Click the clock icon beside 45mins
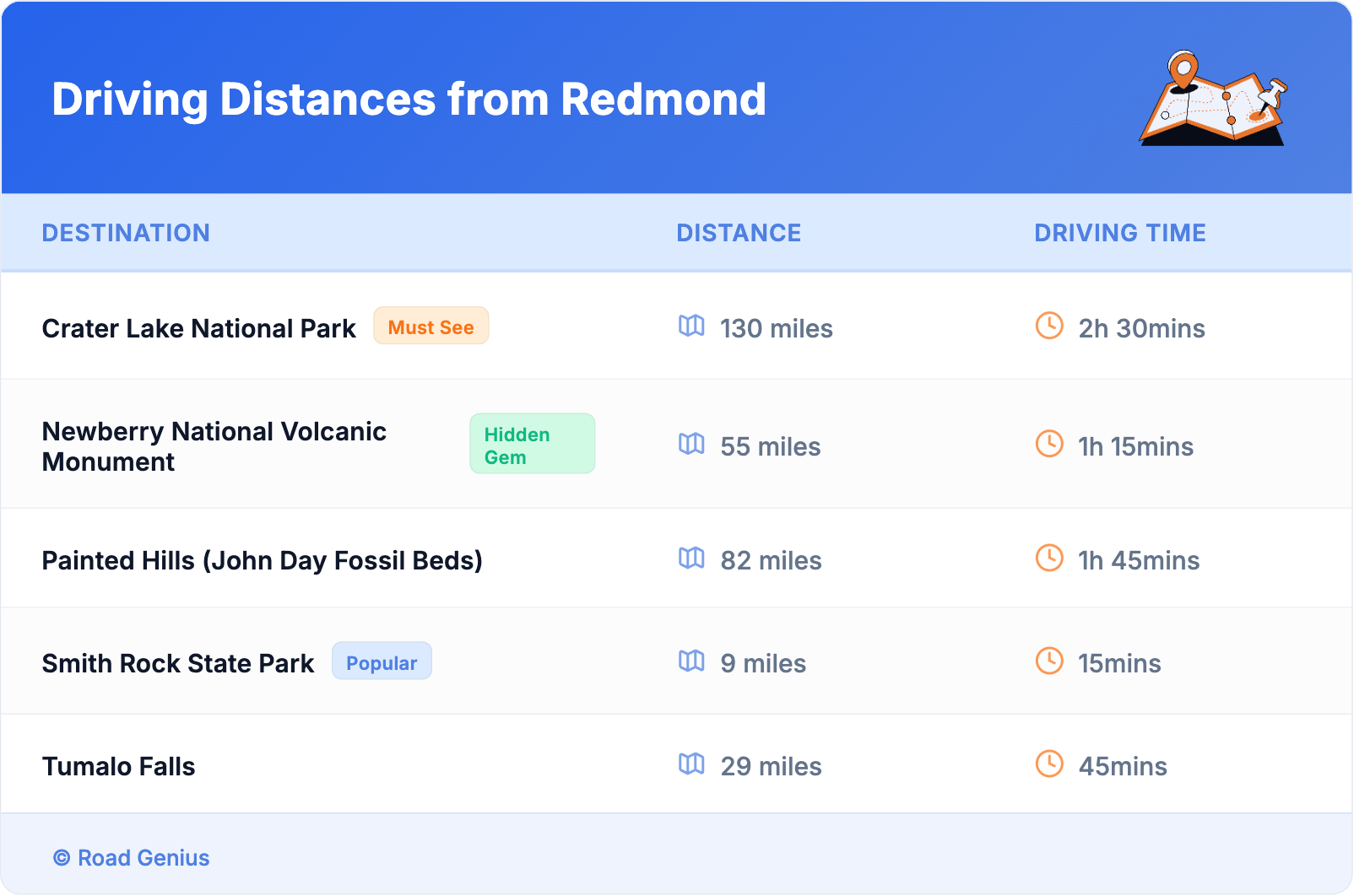This screenshot has height=896, width=1354. point(1049,764)
